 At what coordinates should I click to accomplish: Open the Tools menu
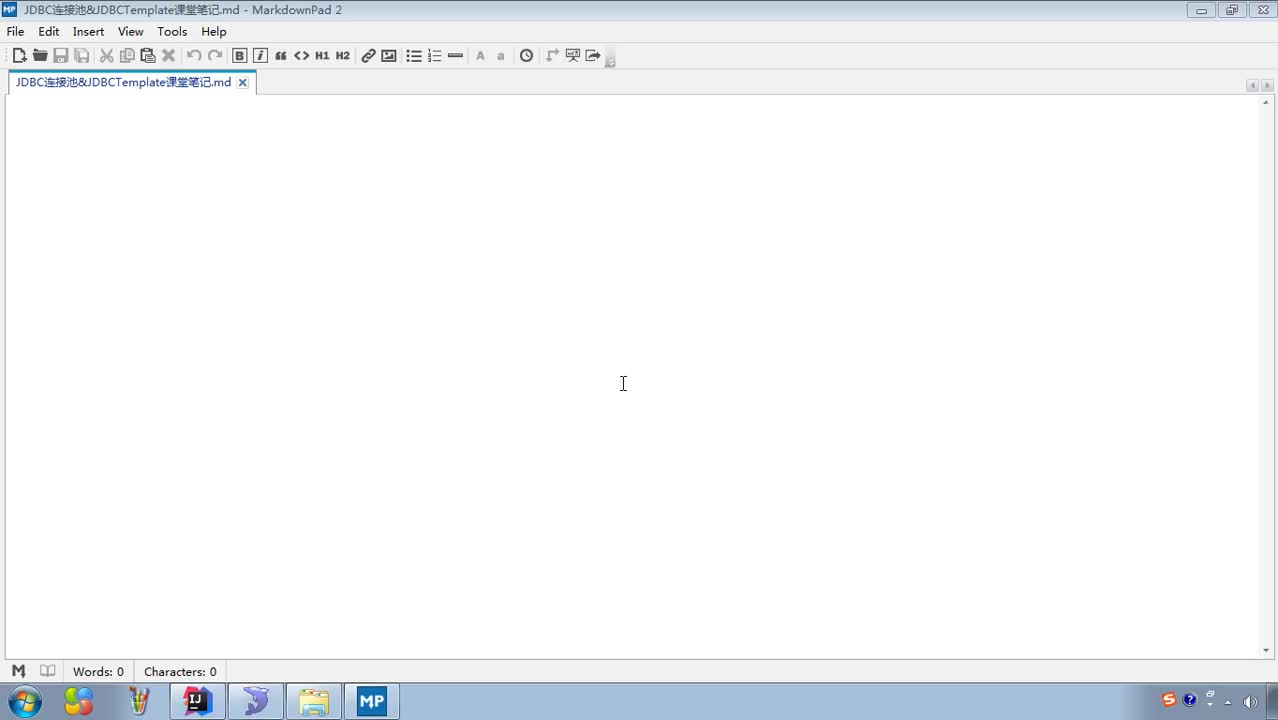pyautogui.click(x=172, y=31)
